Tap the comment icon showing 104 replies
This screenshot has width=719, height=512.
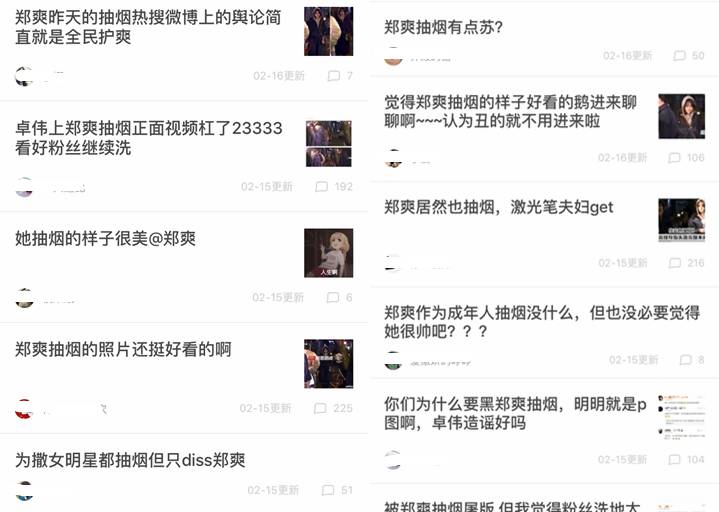click(675, 459)
